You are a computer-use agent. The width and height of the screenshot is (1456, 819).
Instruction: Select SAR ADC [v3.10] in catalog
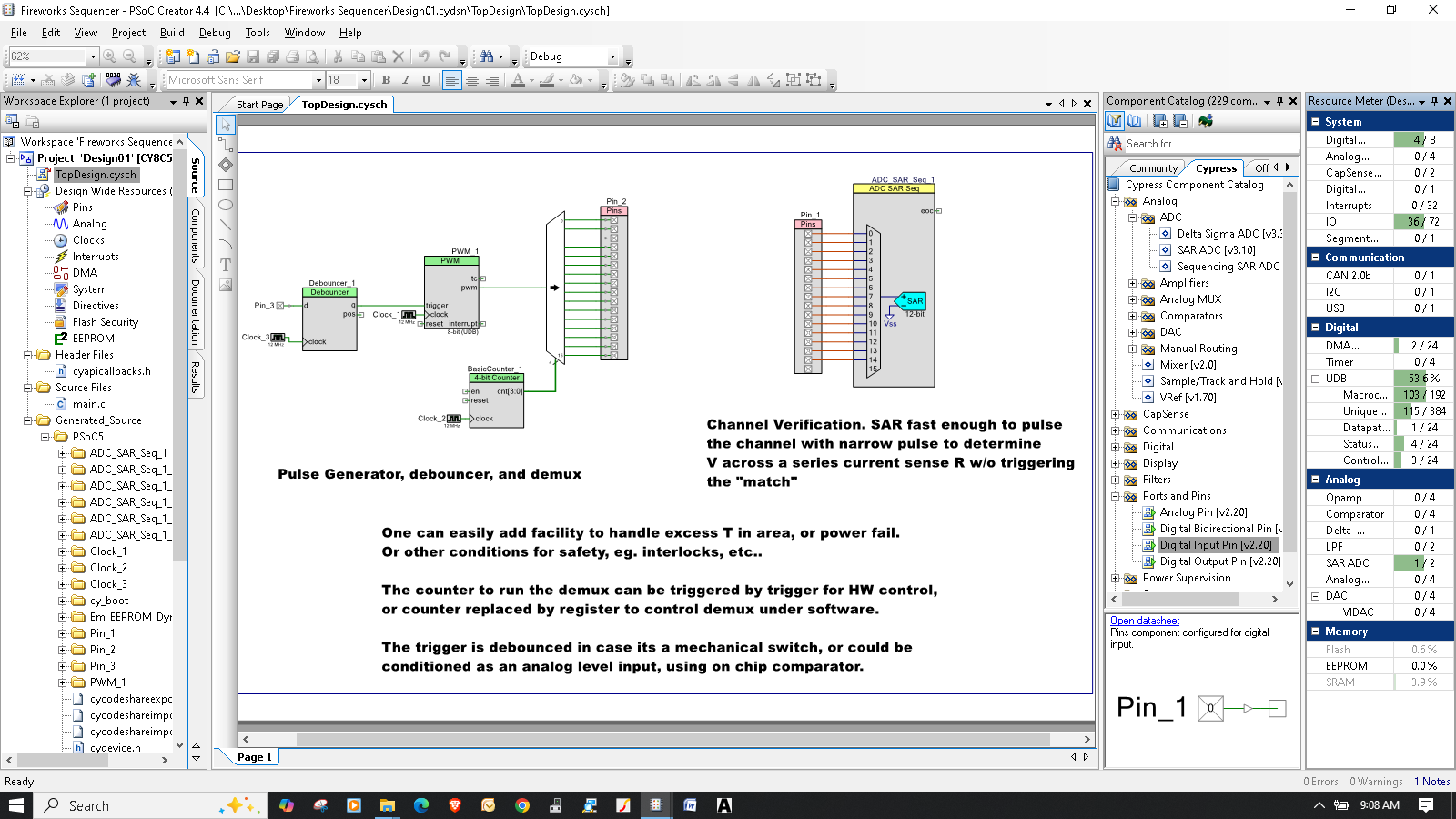pyautogui.click(x=1216, y=250)
